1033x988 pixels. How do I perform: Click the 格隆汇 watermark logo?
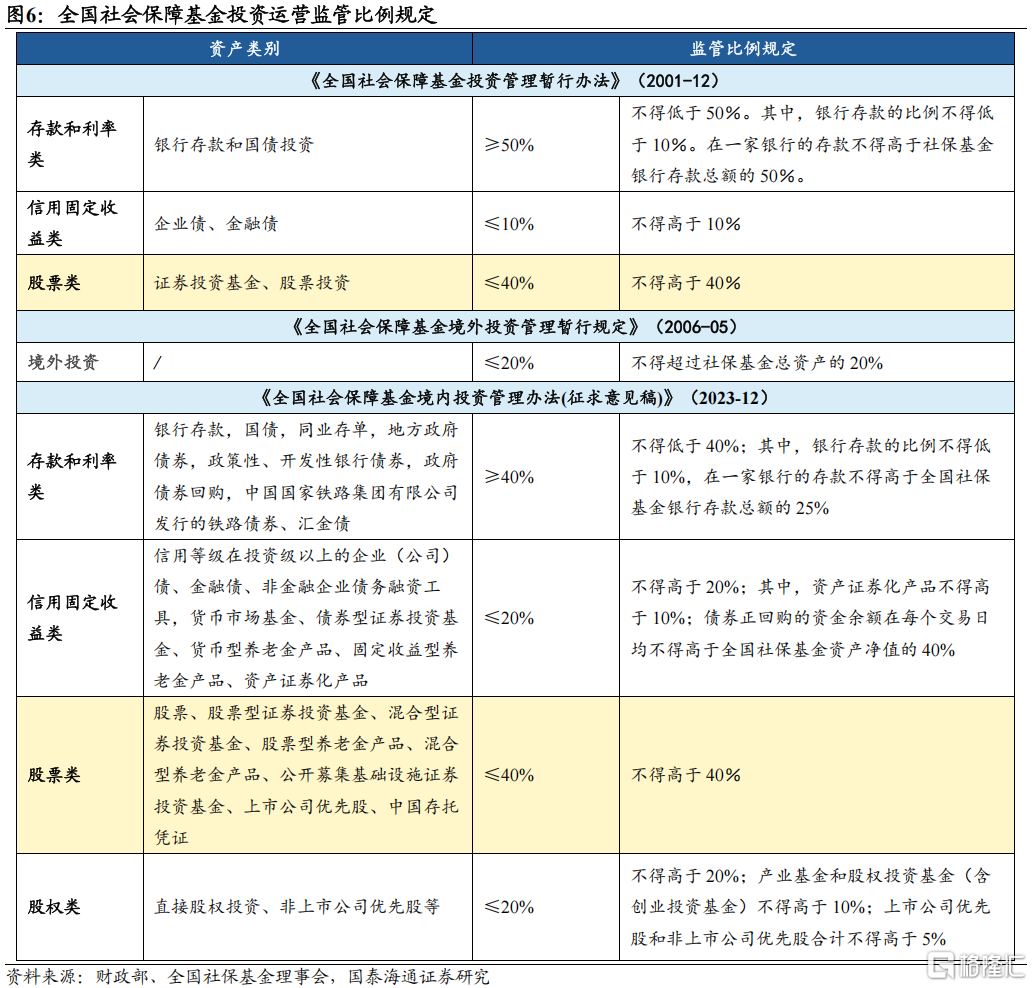(976, 966)
